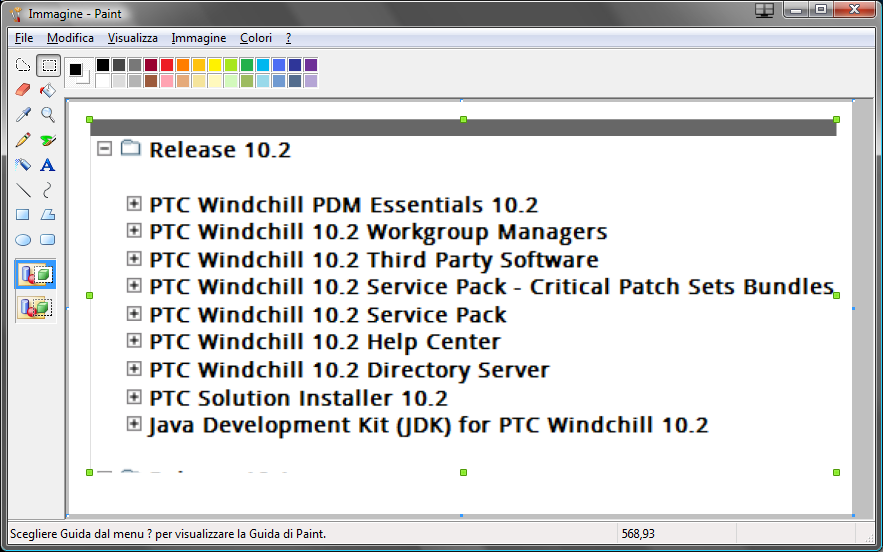
Task: Open the ? help menu
Action: click(x=288, y=38)
